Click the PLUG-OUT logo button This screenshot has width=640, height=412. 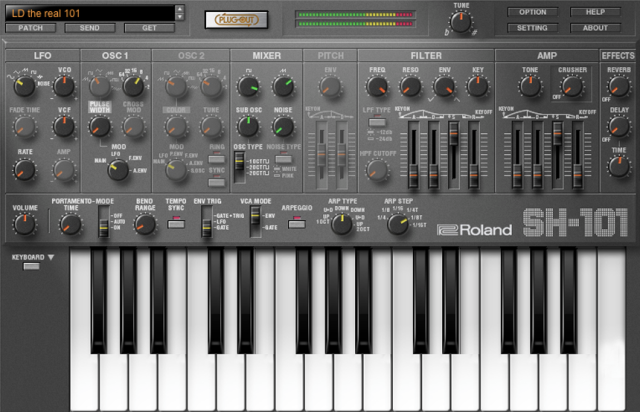tap(234, 20)
